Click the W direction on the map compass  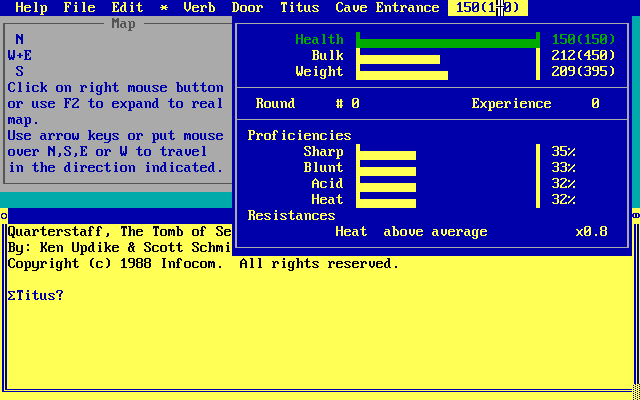click(x=11, y=56)
